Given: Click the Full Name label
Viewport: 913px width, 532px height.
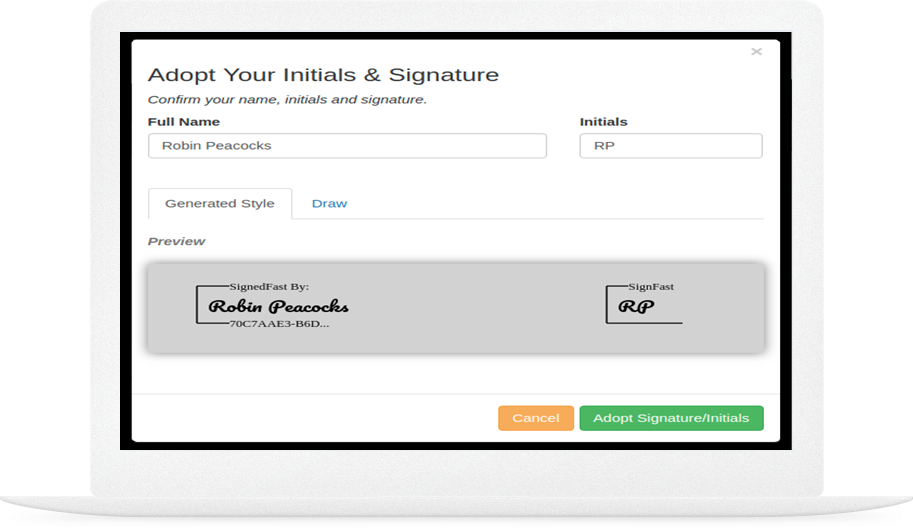Looking at the screenshot, I should point(184,122).
